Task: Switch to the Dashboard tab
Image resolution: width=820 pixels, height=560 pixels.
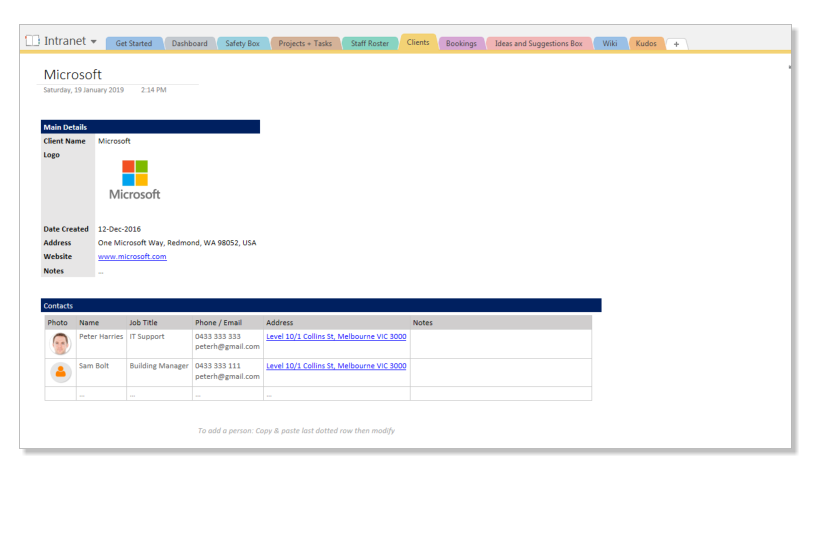Action: pyautogui.click(x=189, y=43)
